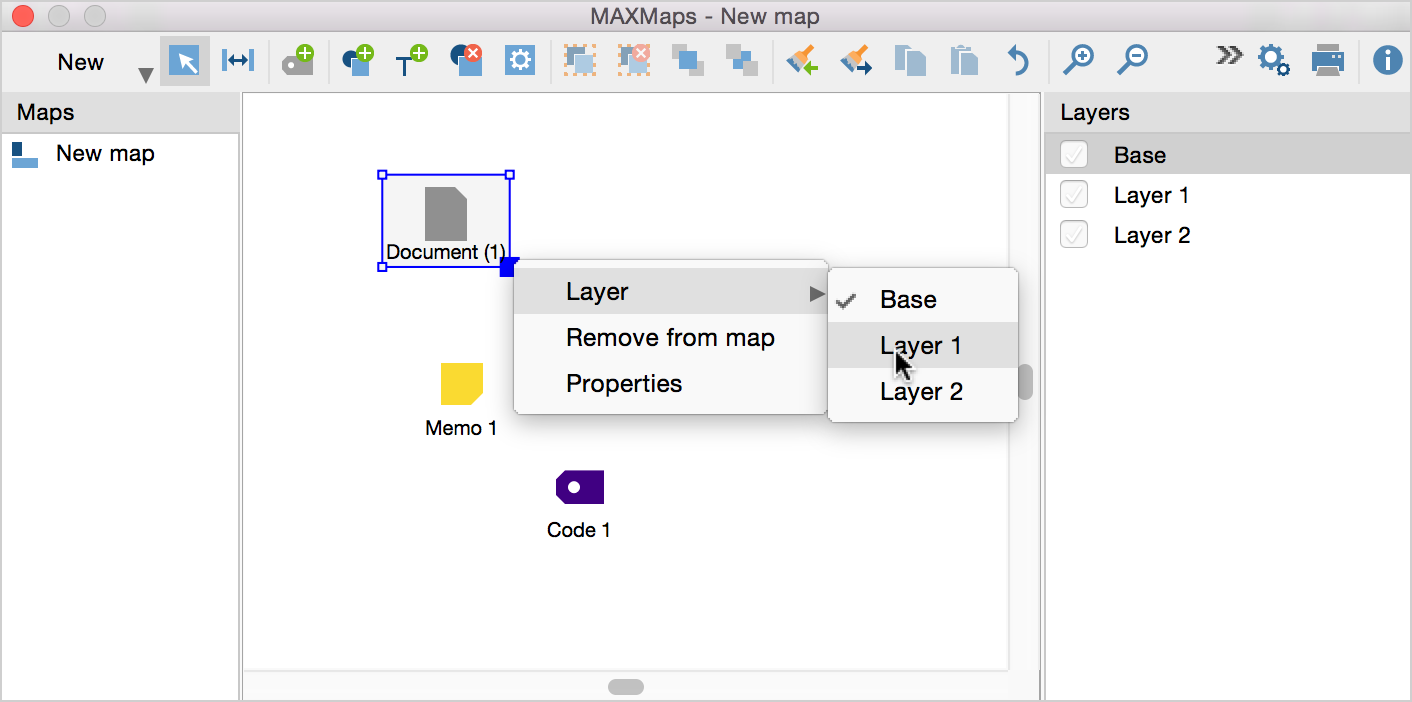The image size is (1412, 702).
Task: Activate the Link mode tool
Action: click(237, 61)
